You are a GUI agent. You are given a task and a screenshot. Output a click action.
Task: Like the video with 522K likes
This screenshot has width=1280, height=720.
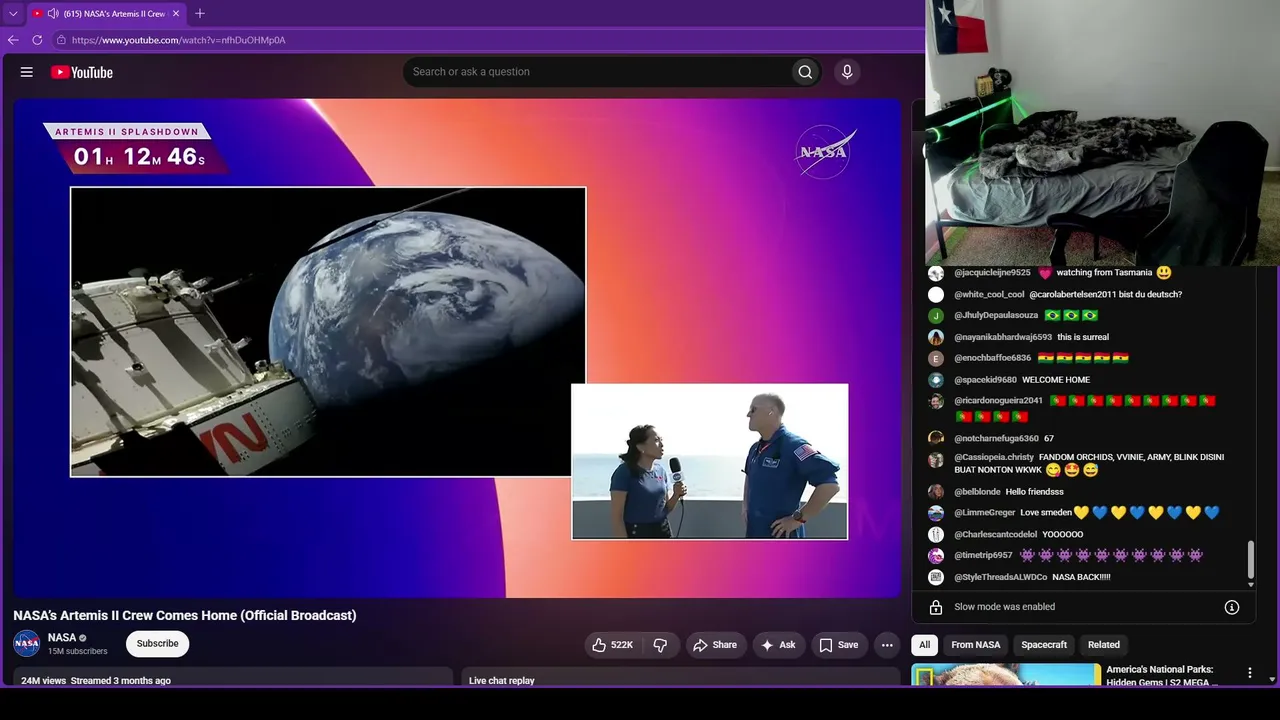point(612,645)
